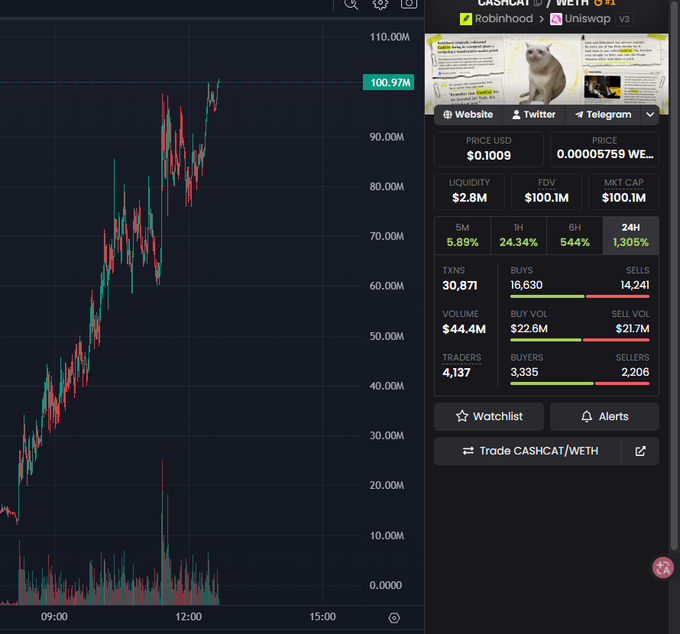The image size is (680, 634).
Task: Click the 15:00 time axis label
Action: click(323, 617)
